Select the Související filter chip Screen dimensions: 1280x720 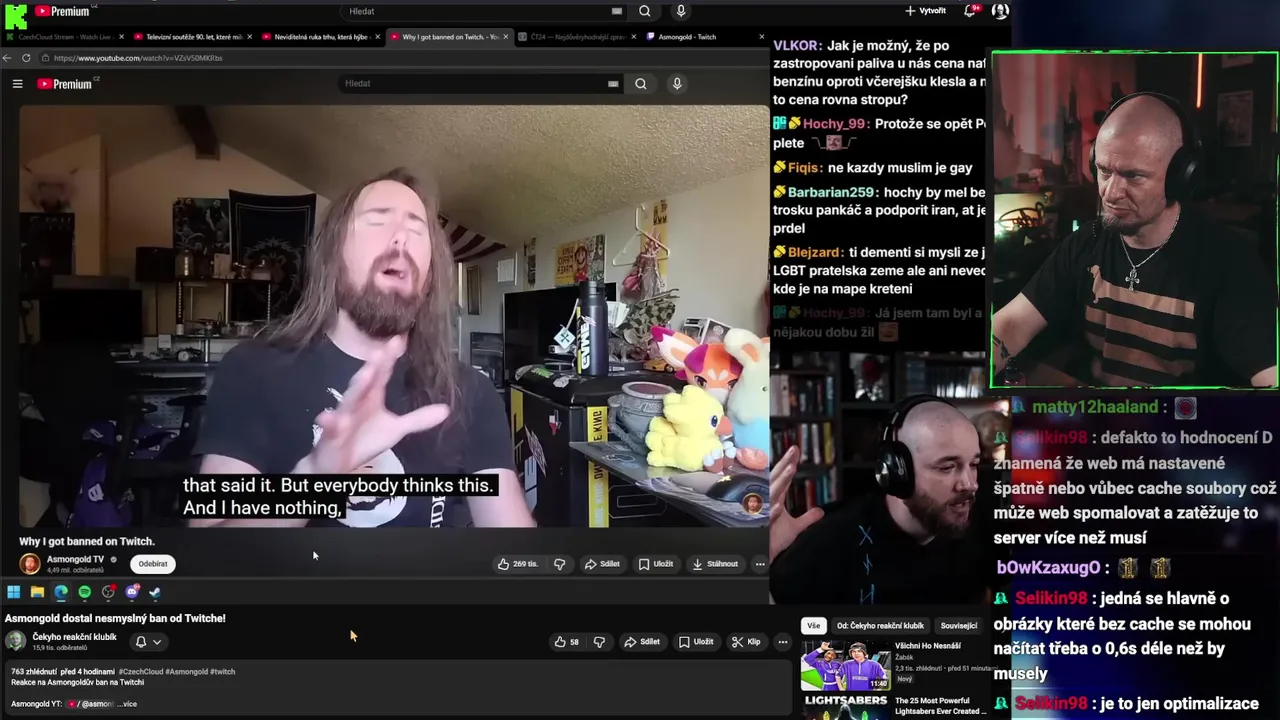point(958,626)
